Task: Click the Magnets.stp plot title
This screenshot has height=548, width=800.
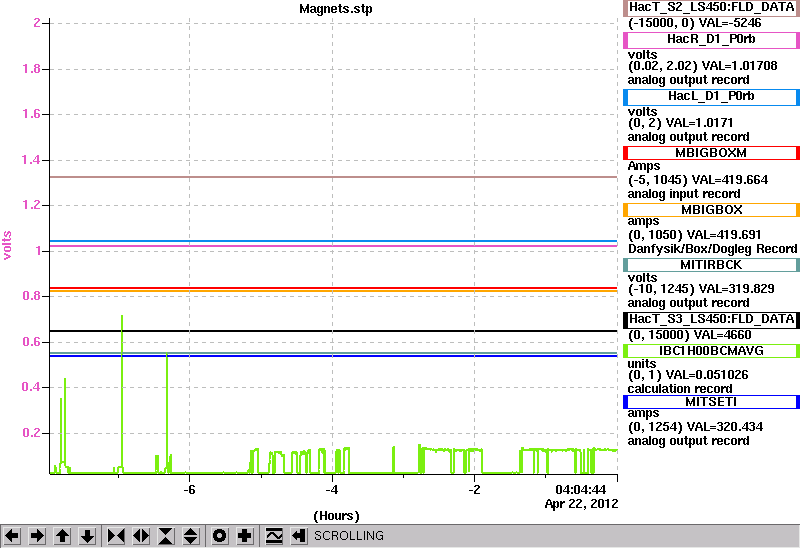Action: click(336, 9)
